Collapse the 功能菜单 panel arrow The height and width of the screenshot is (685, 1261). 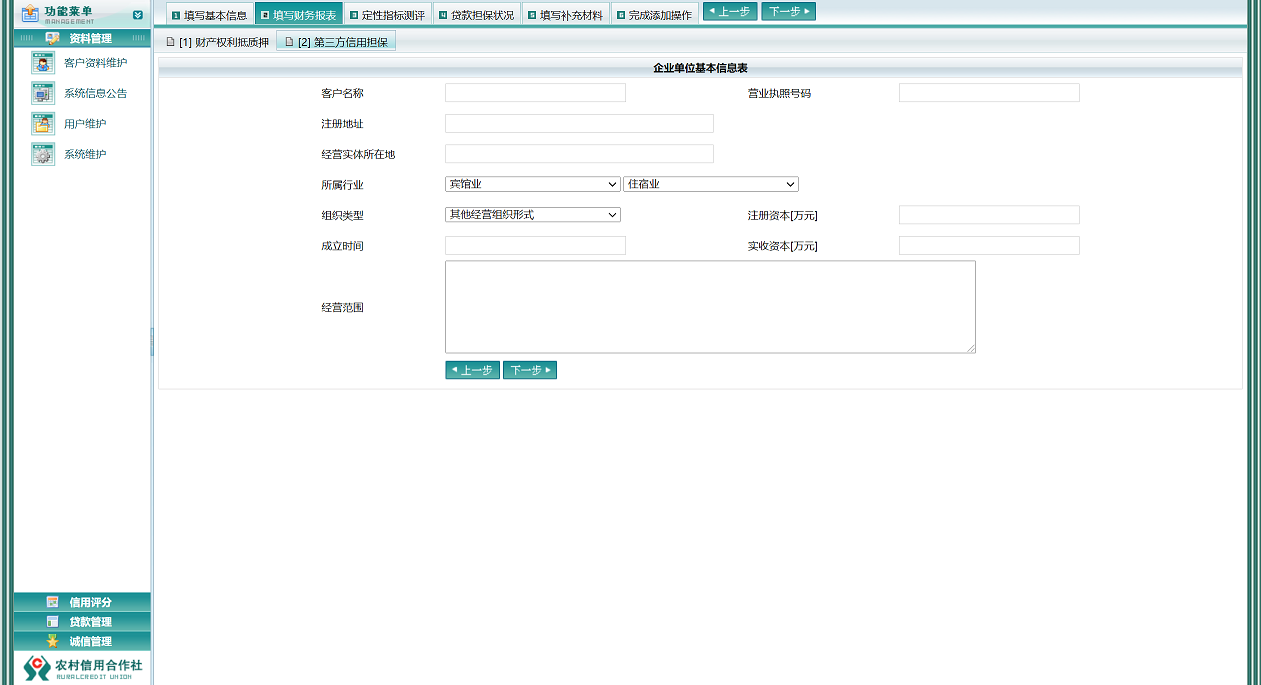(137, 14)
